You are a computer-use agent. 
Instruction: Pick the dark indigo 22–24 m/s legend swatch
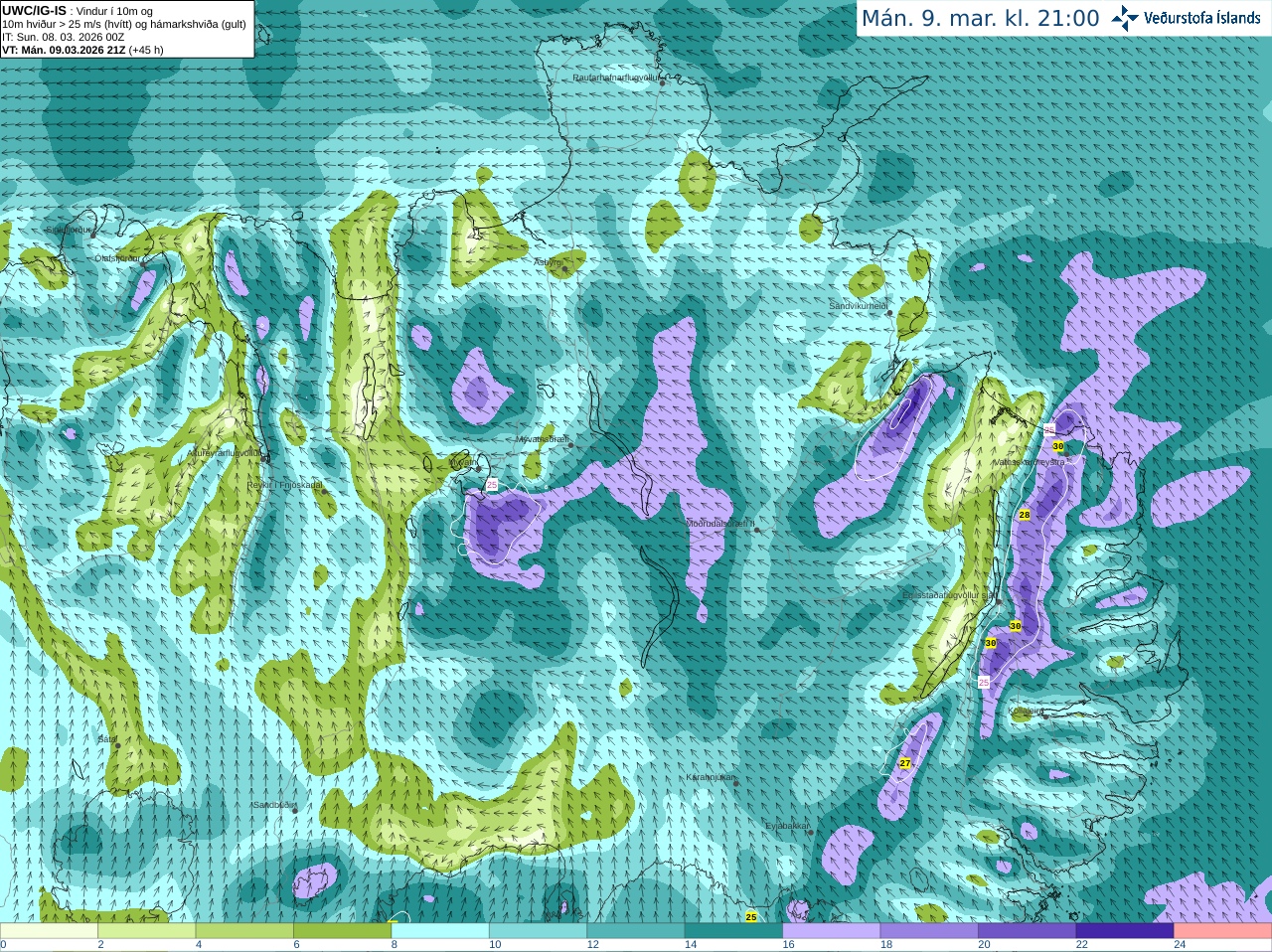[1125, 931]
